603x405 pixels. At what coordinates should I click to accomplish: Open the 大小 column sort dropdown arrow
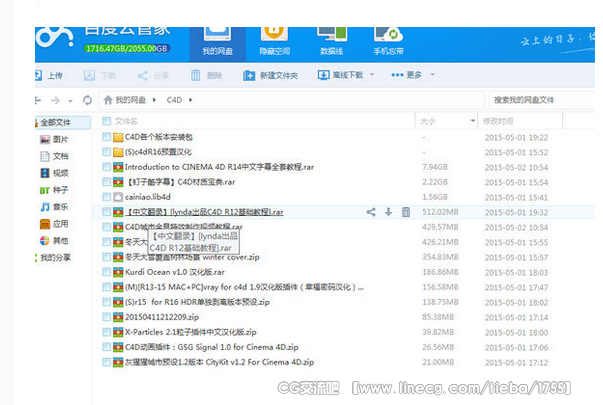pos(473,121)
